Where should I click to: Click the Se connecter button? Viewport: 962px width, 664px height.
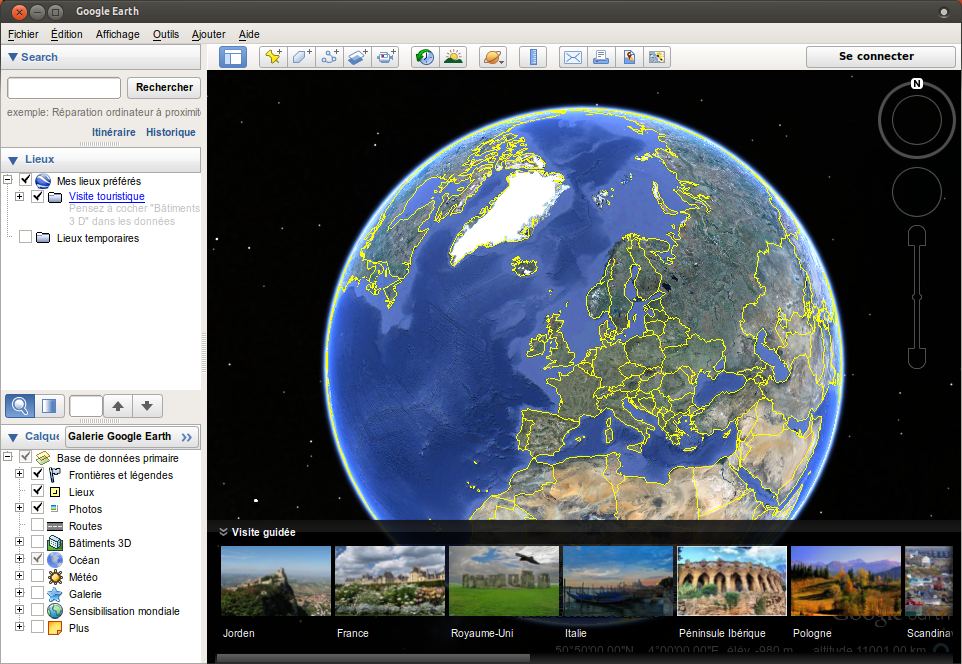(x=876, y=57)
